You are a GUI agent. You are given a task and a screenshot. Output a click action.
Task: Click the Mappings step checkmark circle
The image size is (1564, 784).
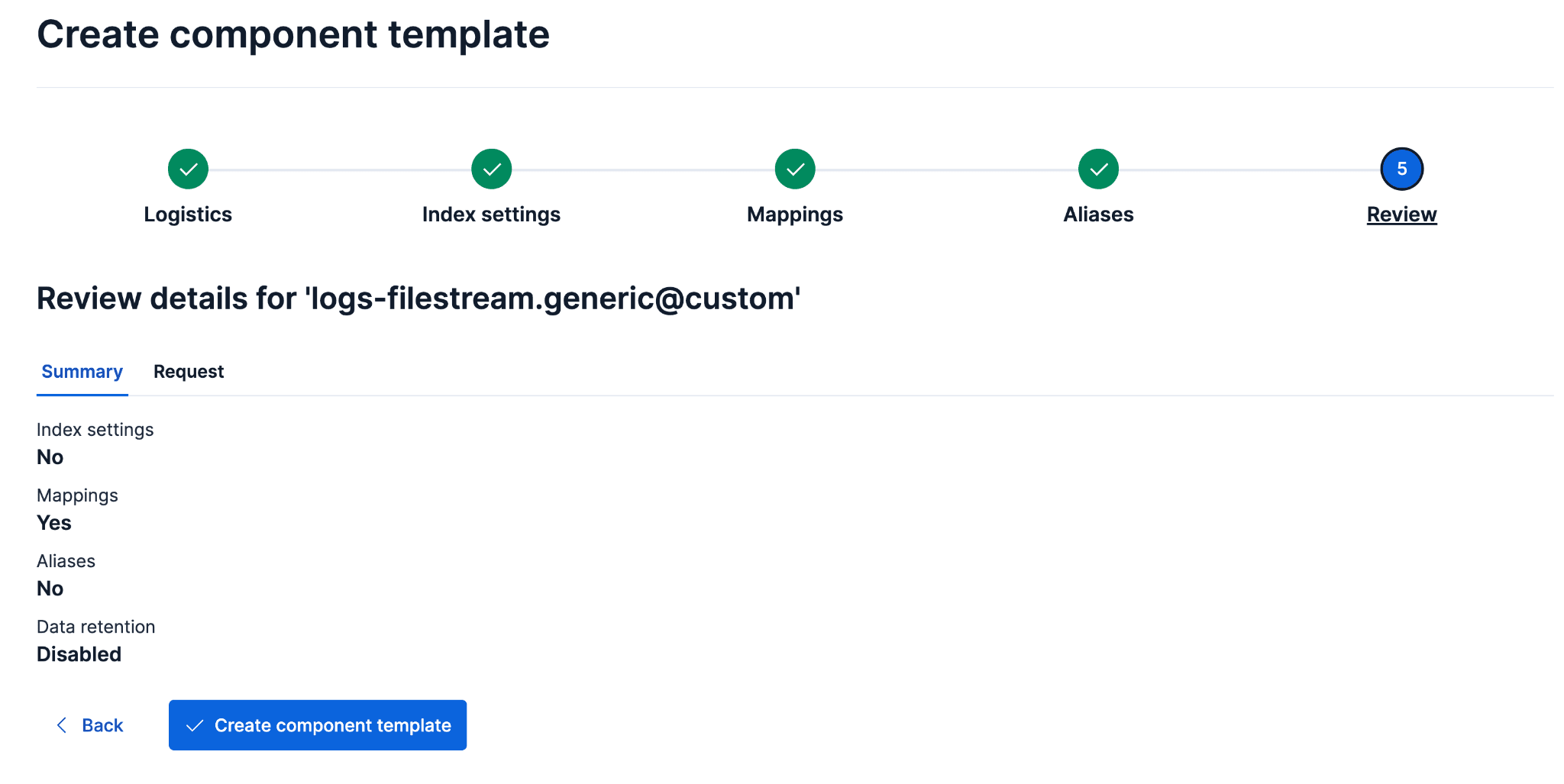[794, 169]
